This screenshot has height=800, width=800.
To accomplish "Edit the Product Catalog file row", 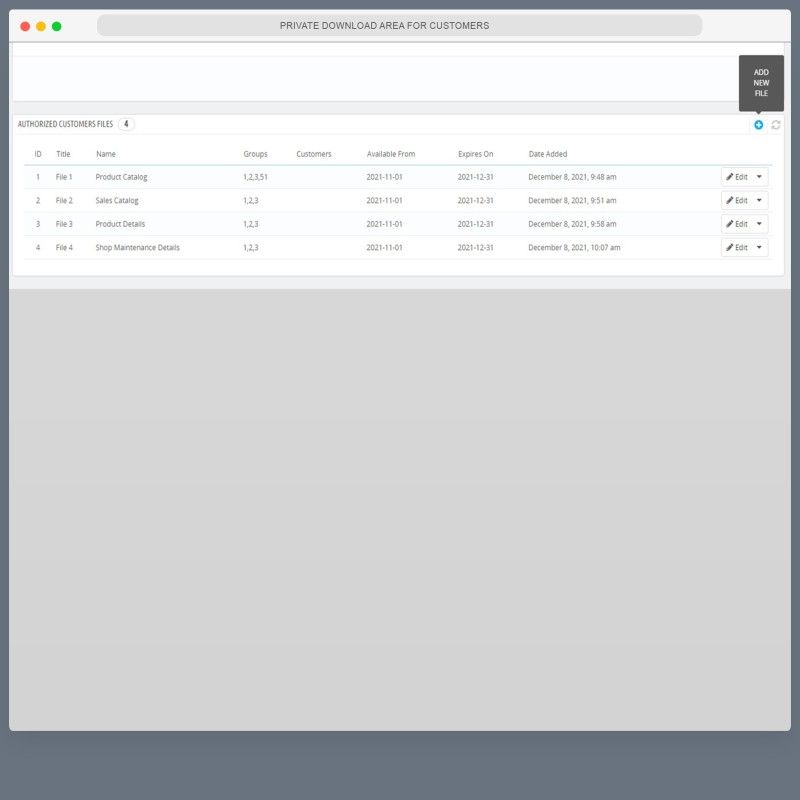I will [x=736, y=177].
